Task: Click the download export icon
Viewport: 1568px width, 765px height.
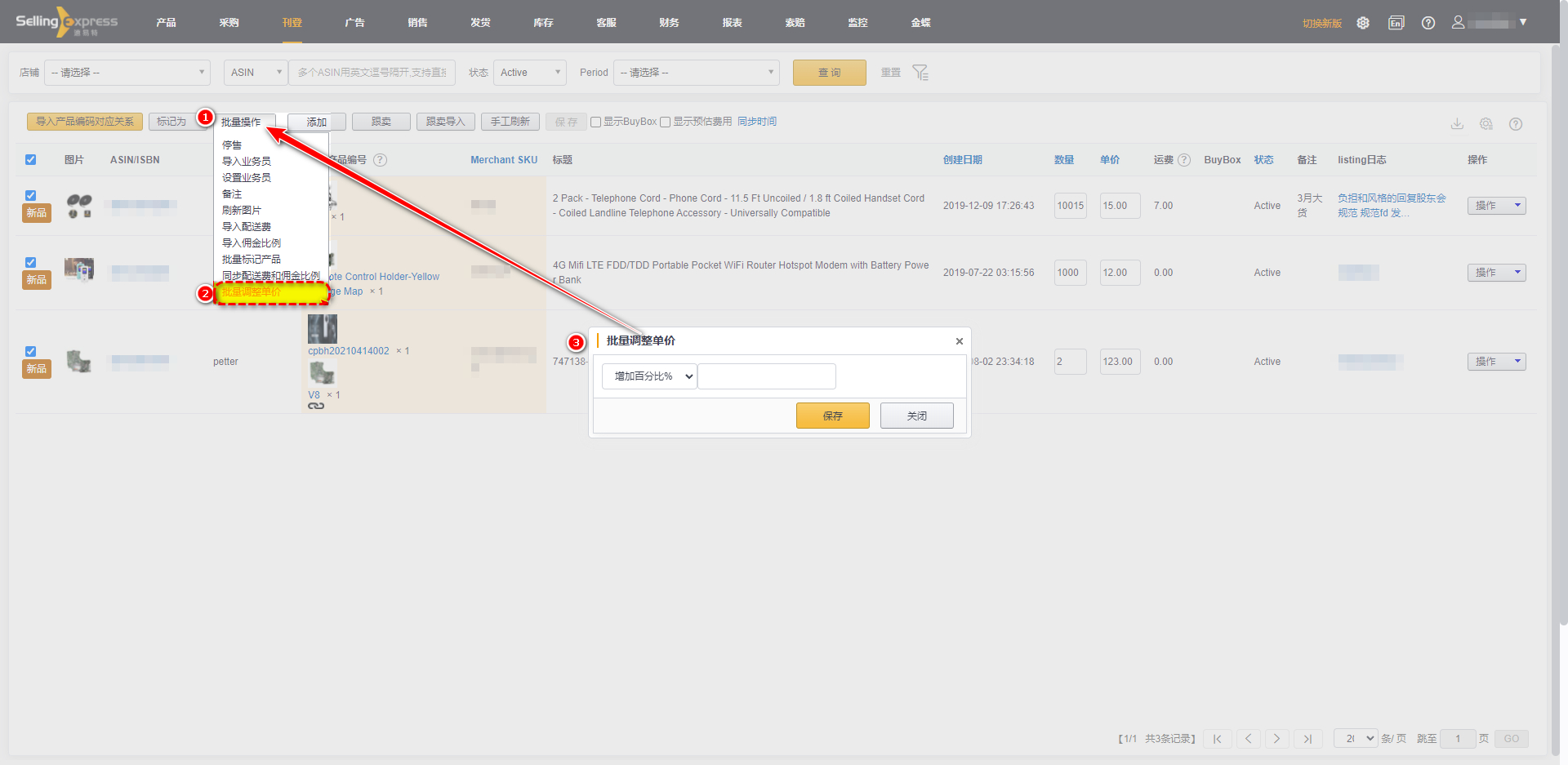Action: click(x=1457, y=124)
